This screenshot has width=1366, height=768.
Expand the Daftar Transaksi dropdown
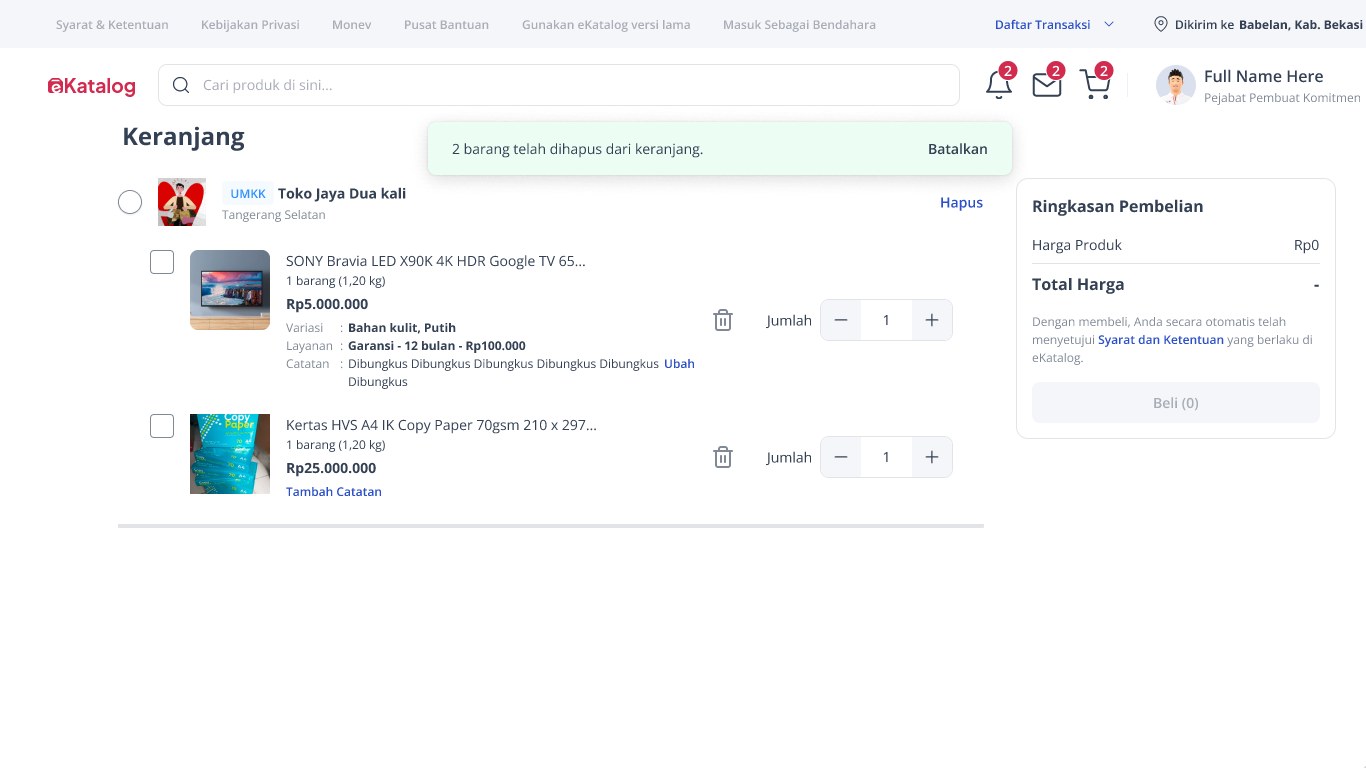(x=1054, y=24)
